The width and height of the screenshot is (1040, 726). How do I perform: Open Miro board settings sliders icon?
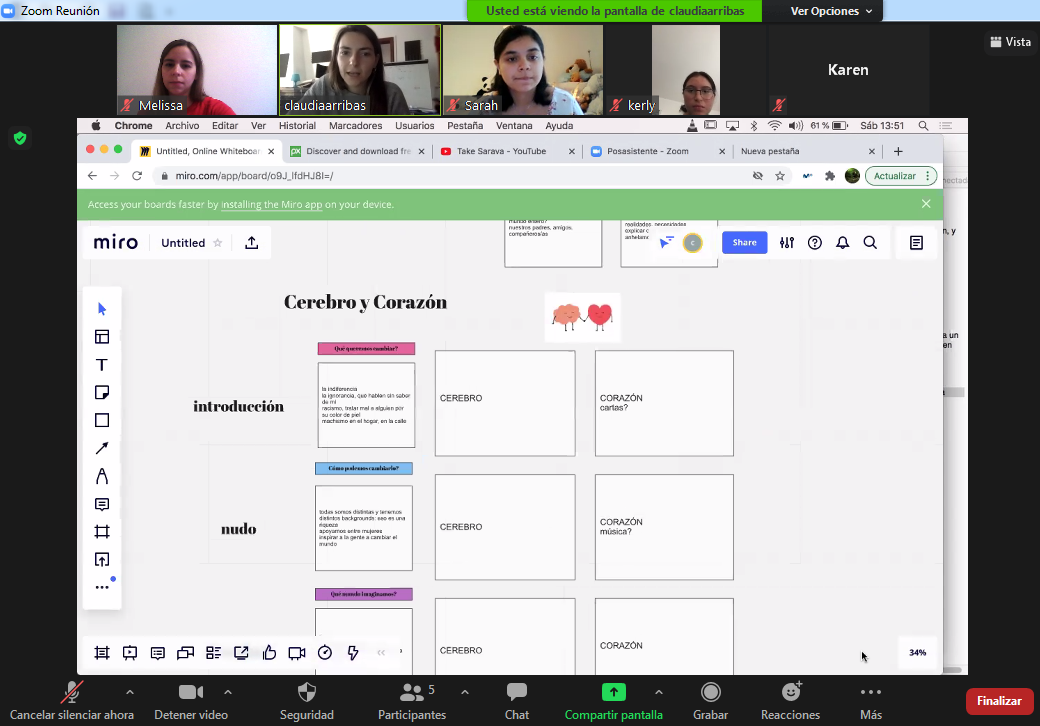click(787, 243)
